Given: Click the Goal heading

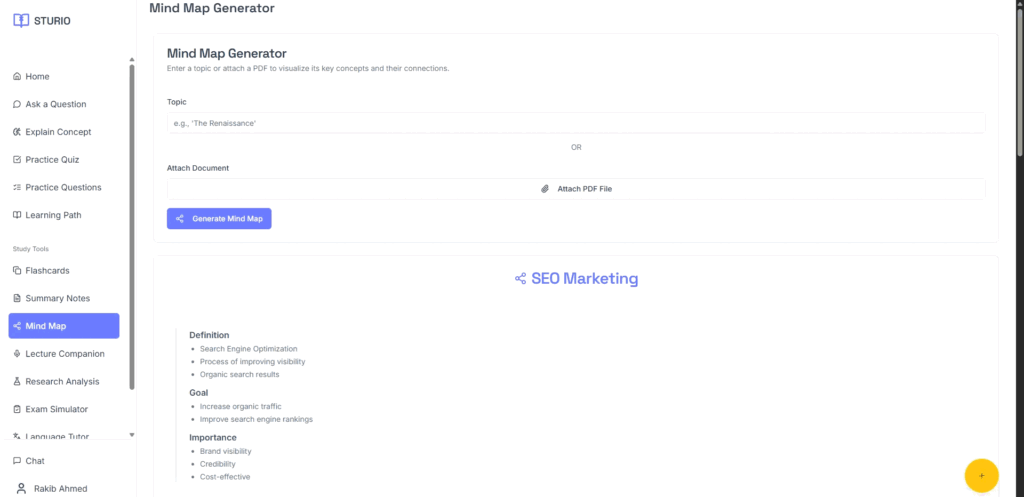Looking at the screenshot, I should coord(199,393).
